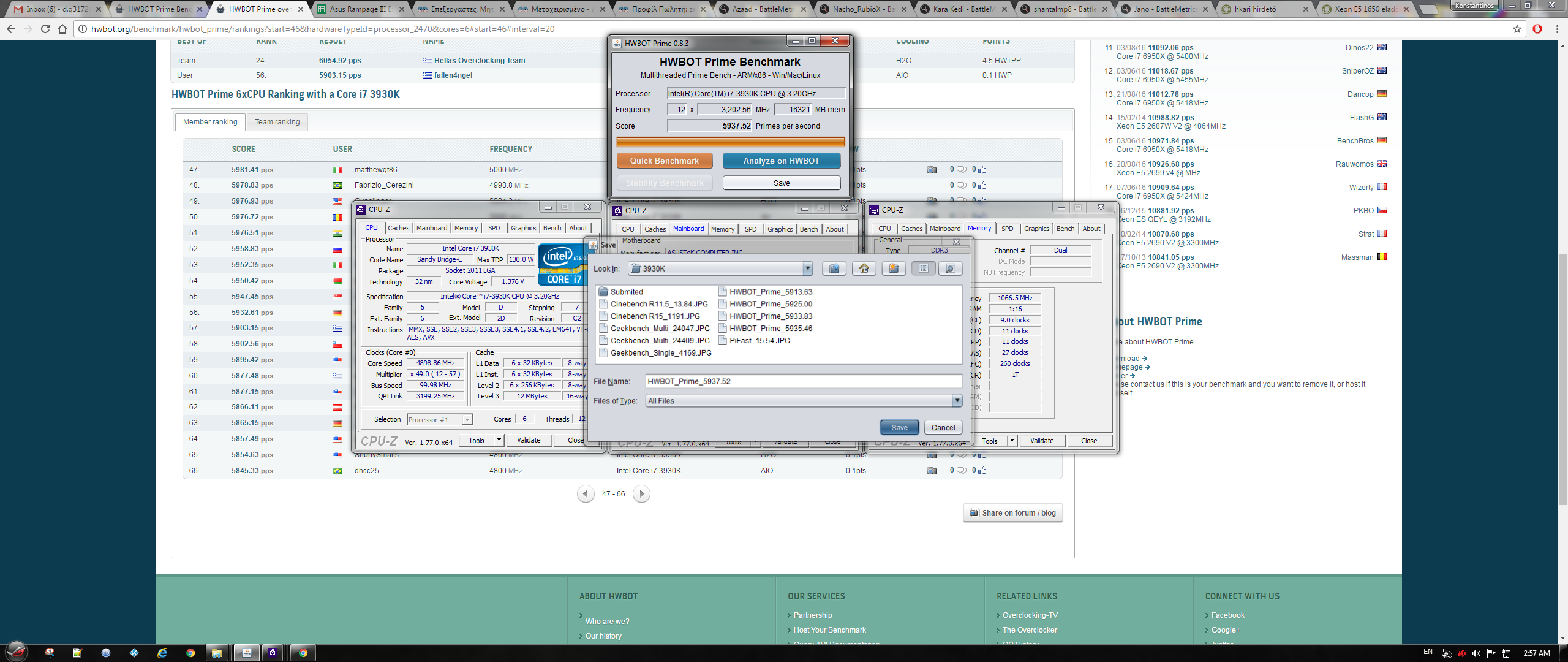Open Chrome three-dot menu
Screen dimensions: 1568x662
1557,29
